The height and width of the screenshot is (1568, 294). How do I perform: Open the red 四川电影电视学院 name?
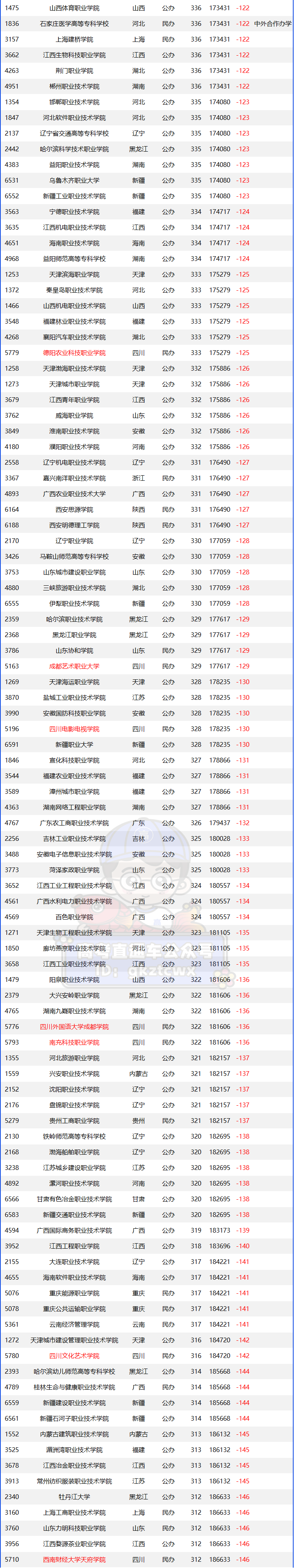click(x=74, y=729)
